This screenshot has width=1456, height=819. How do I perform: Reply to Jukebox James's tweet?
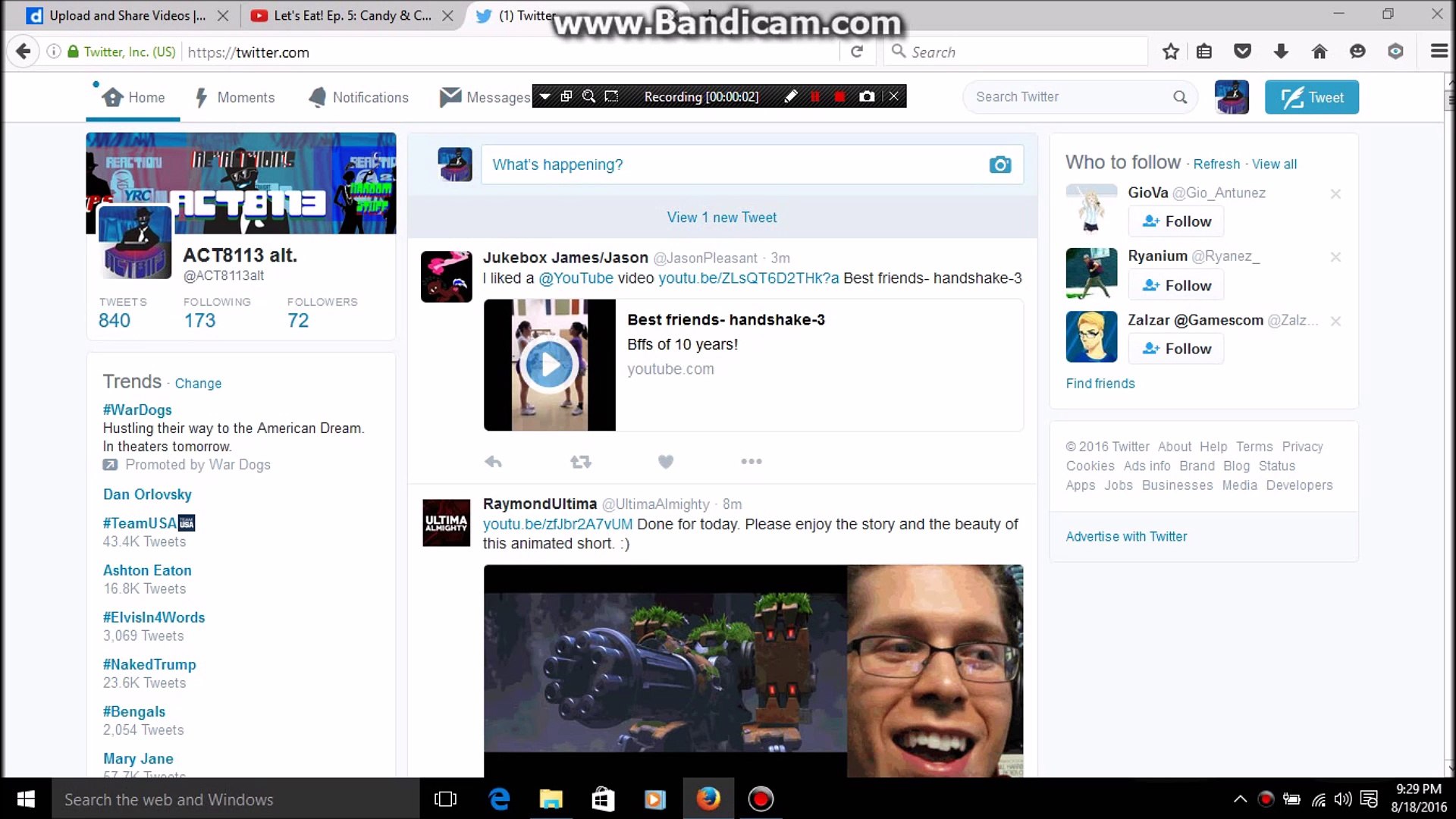click(x=493, y=461)
